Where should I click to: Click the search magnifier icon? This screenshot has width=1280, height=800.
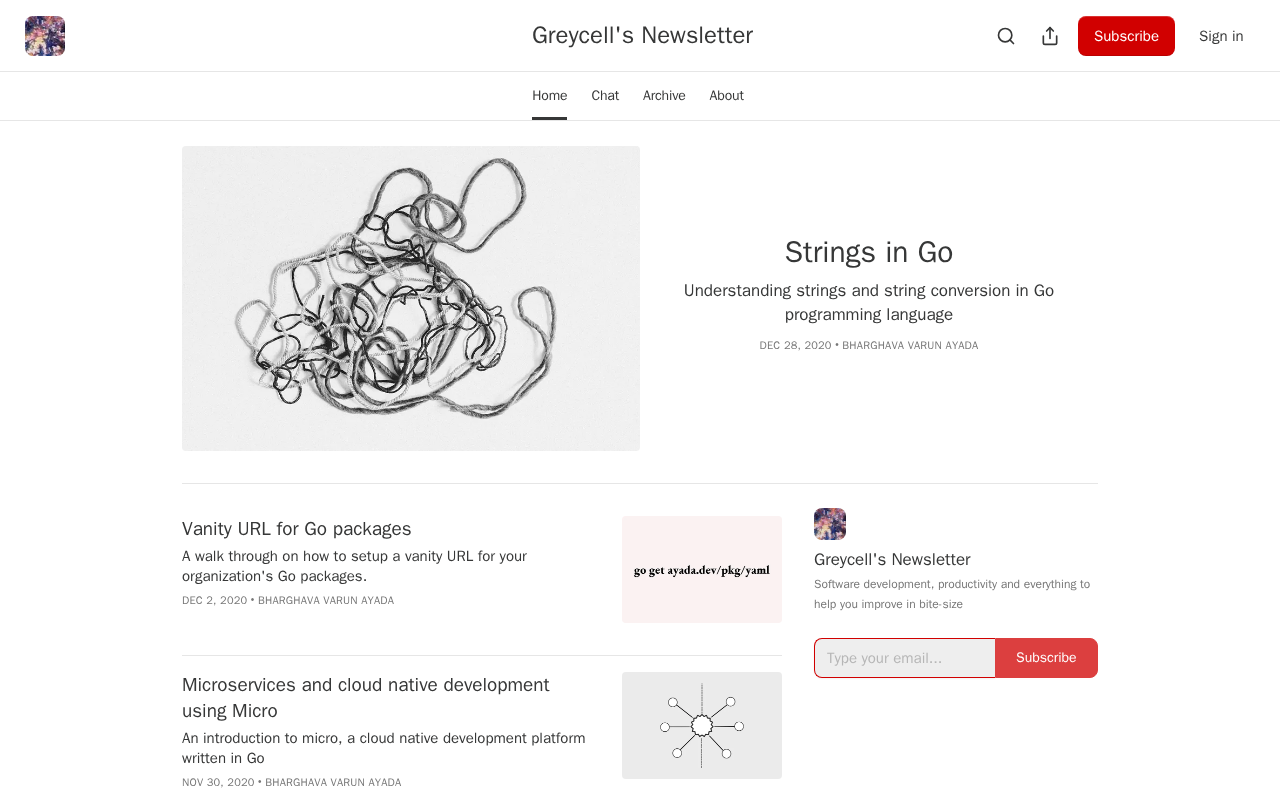(1006, 36)
